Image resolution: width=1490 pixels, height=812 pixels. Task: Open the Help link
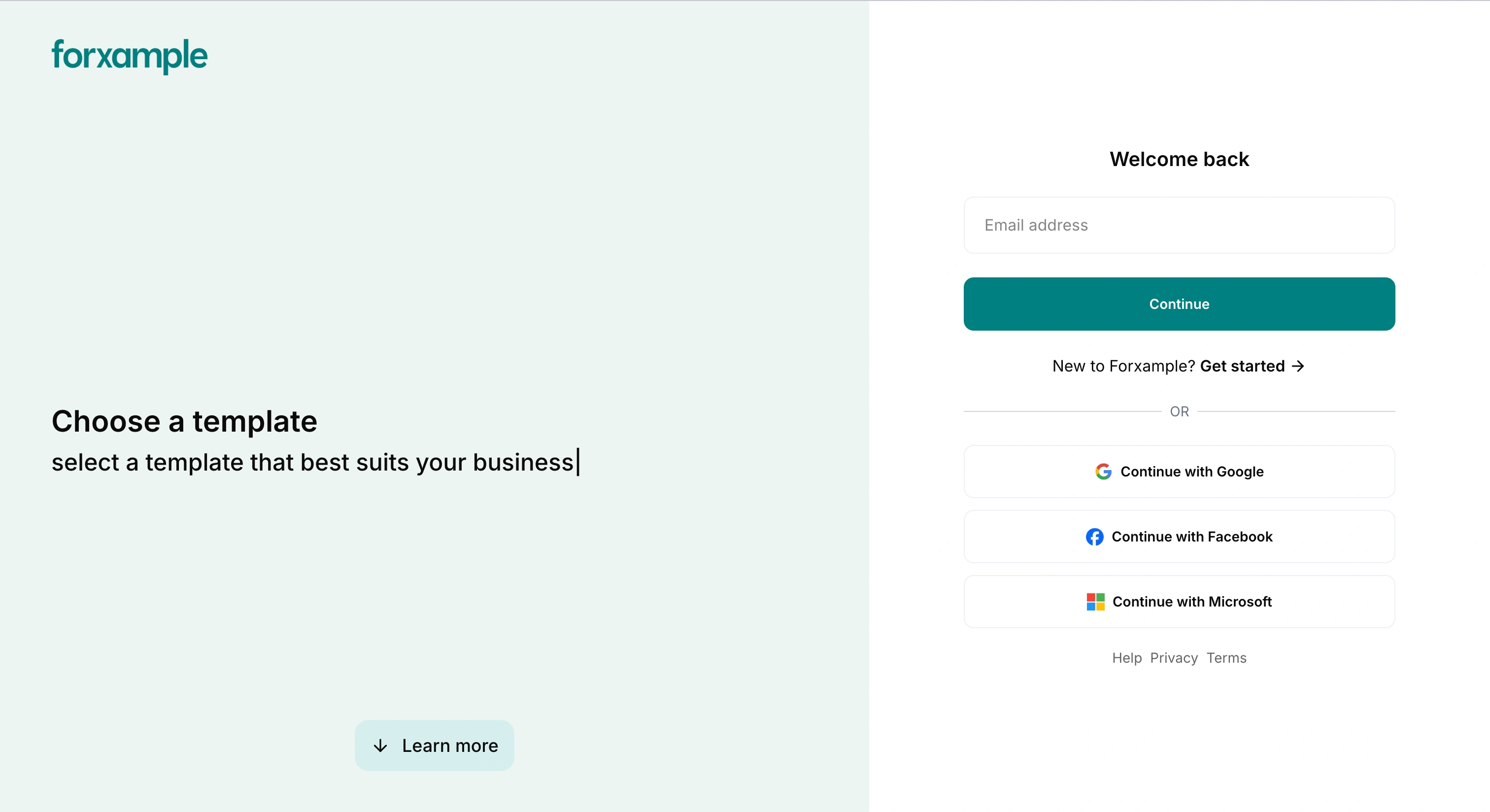[x=1126, y=658]
